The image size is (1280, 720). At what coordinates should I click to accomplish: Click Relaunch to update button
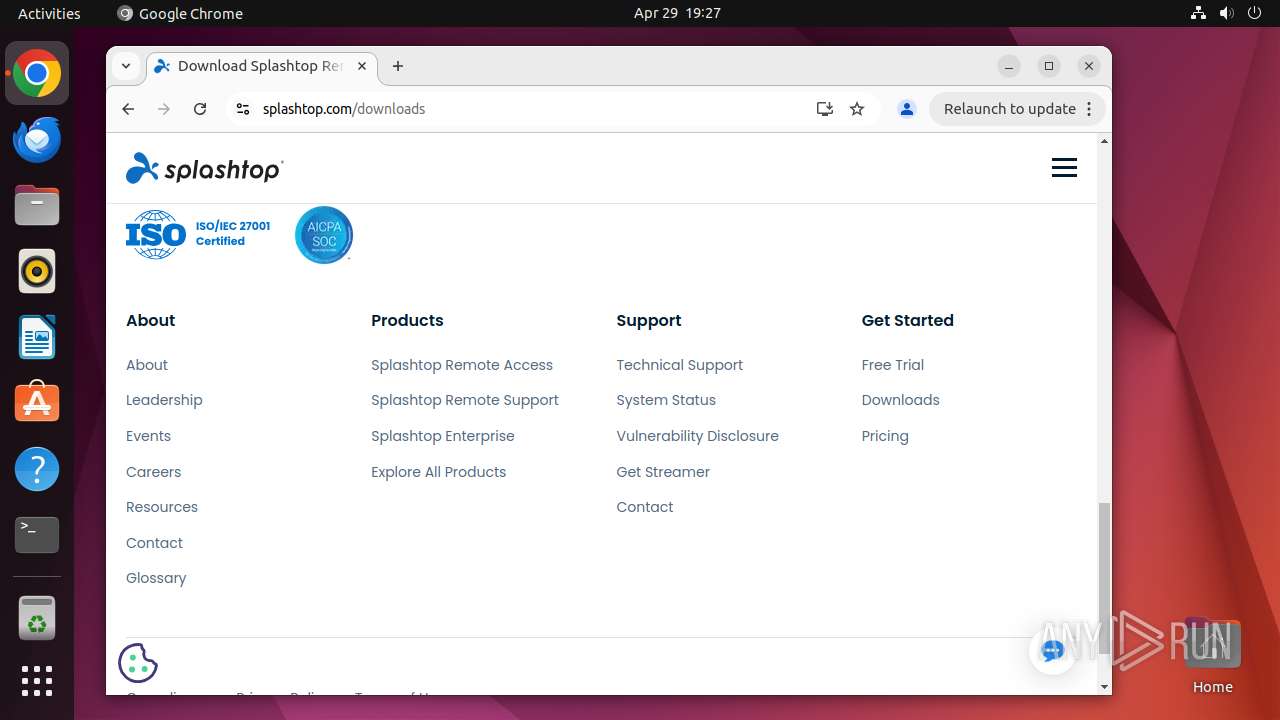(x=1009, y=109)
